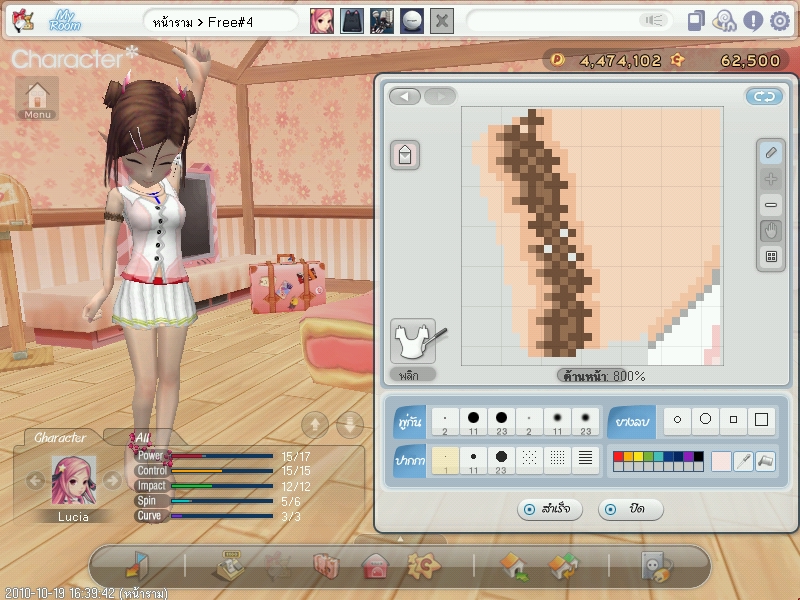800x600 pixels.
Task: Close the editor with the right bottom button
Action: pyautogui.click(x=631, y=509)
